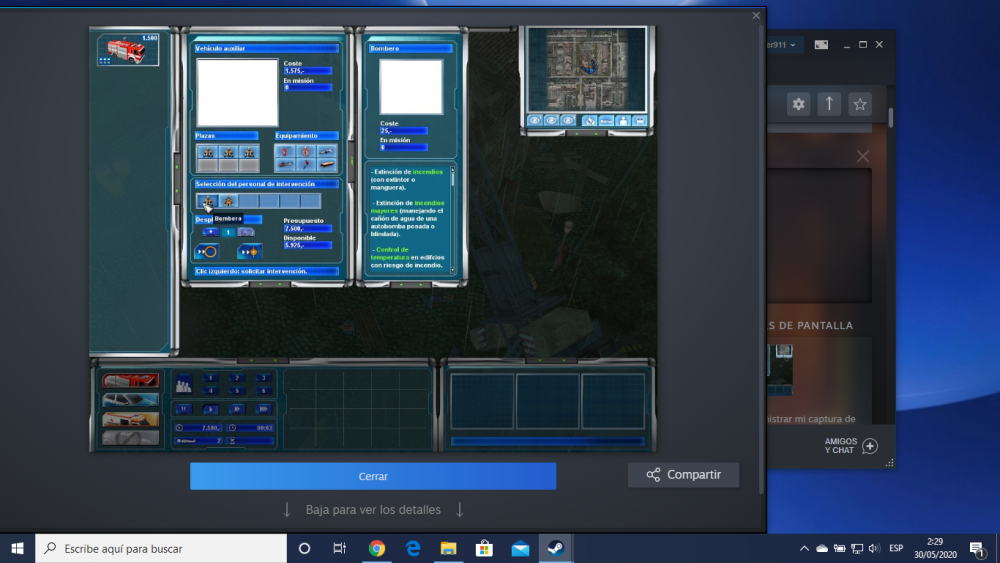
Task: Click the Compartir share button
Action: 684,475
